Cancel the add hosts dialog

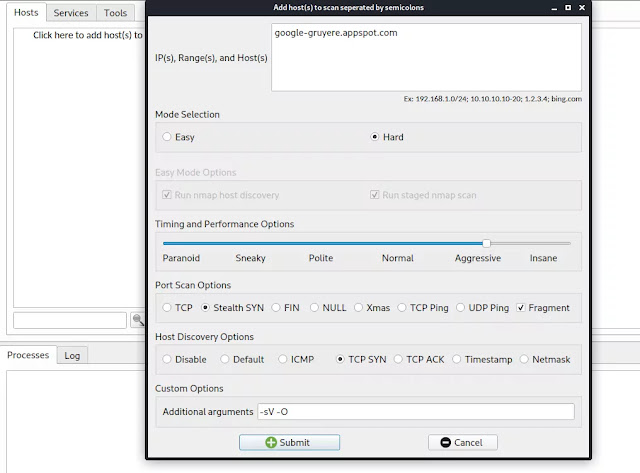tap(463, 442)
